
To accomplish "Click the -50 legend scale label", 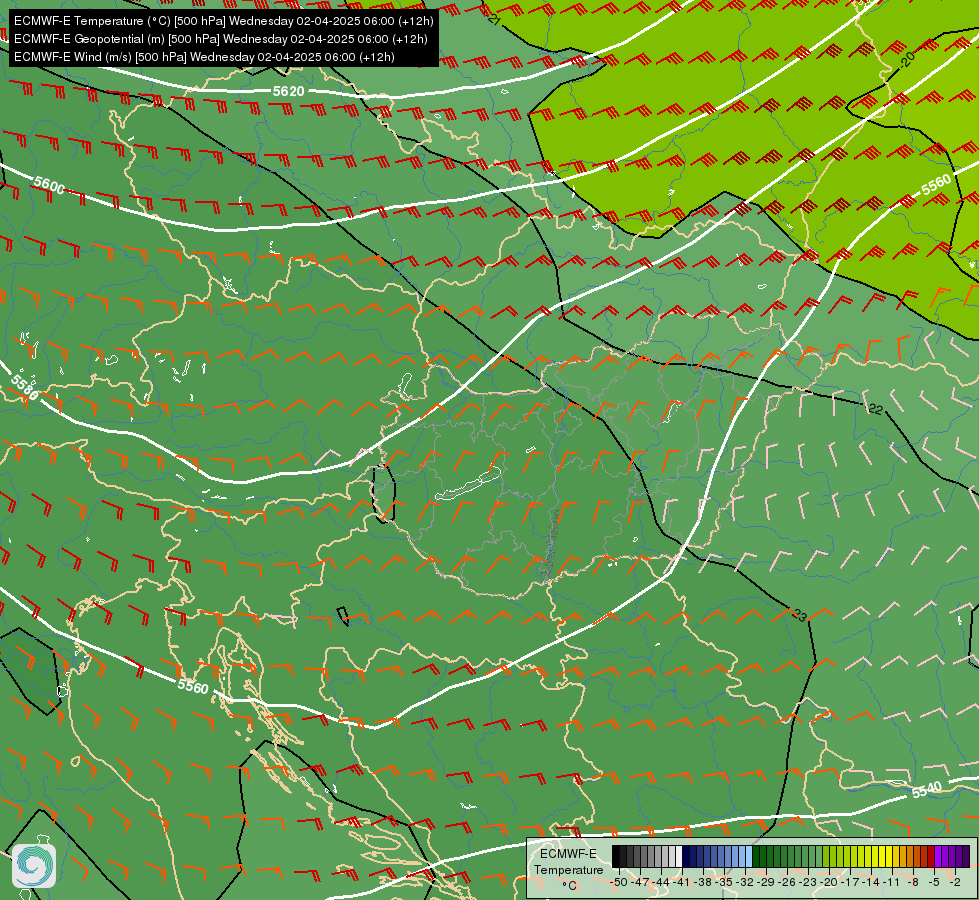I will pyautogui.click(x=619, y=882).
